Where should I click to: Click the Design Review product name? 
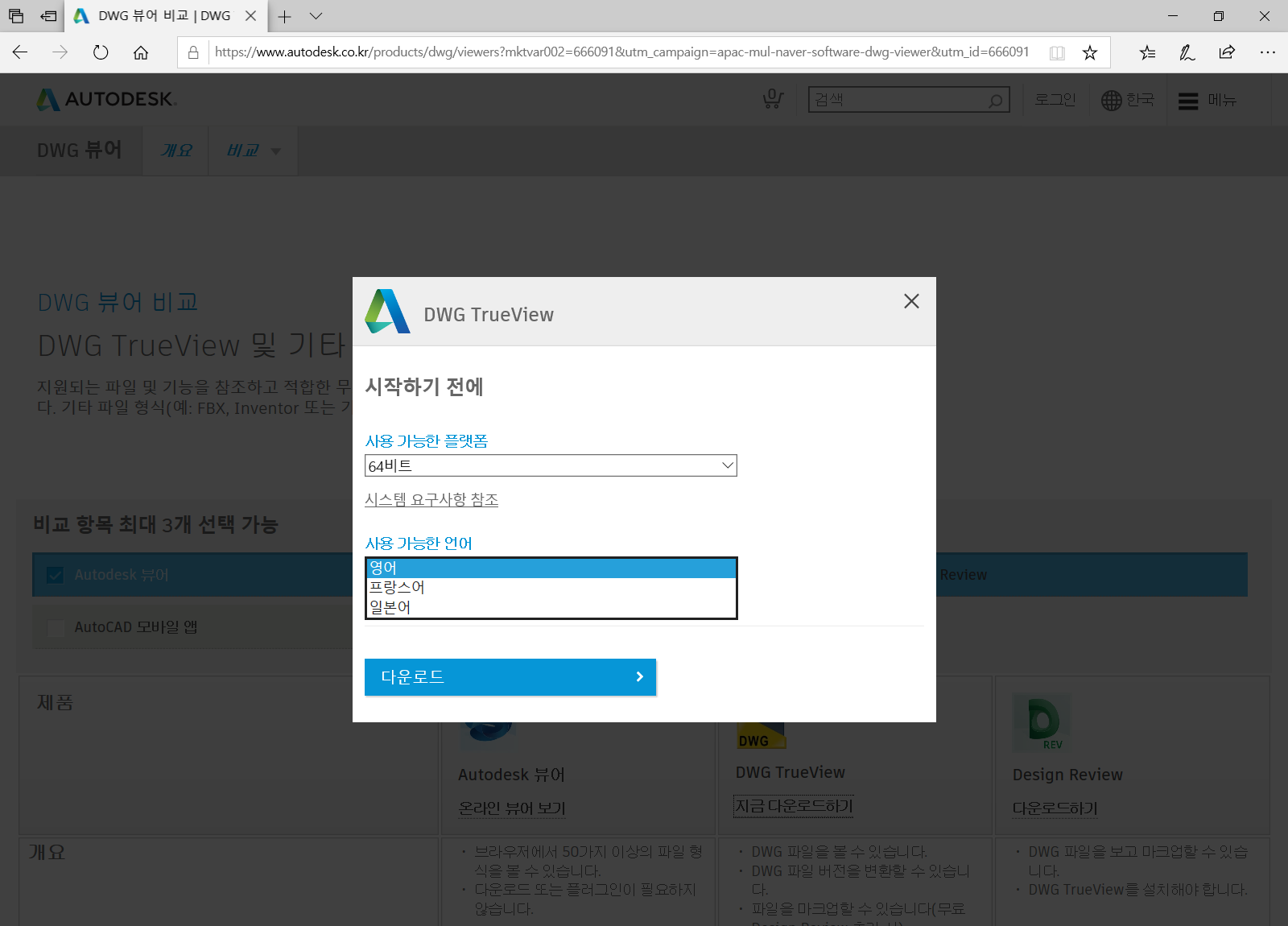[x=1067, y=775]
